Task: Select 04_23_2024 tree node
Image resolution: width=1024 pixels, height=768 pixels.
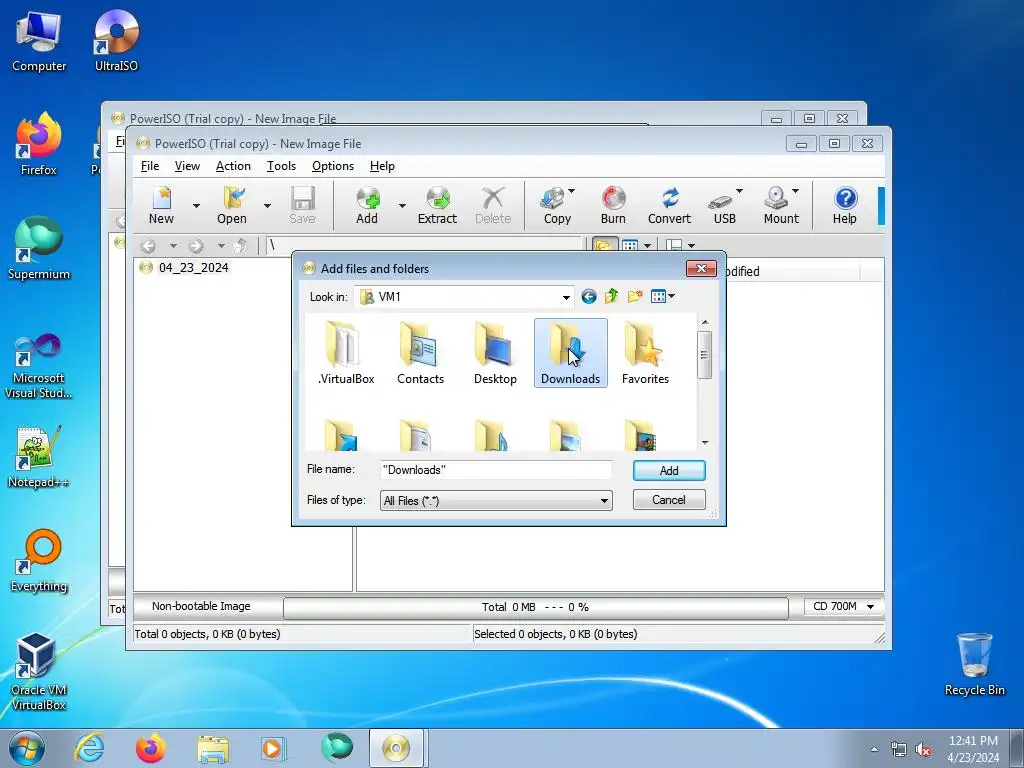Action: [x=193, y=268]
